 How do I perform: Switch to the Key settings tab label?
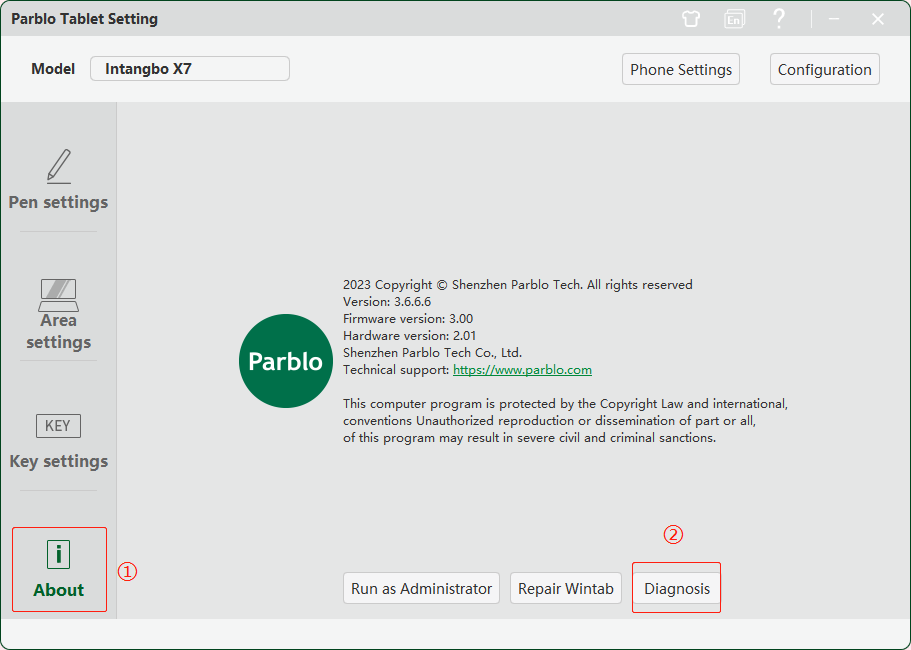point(59,461)
